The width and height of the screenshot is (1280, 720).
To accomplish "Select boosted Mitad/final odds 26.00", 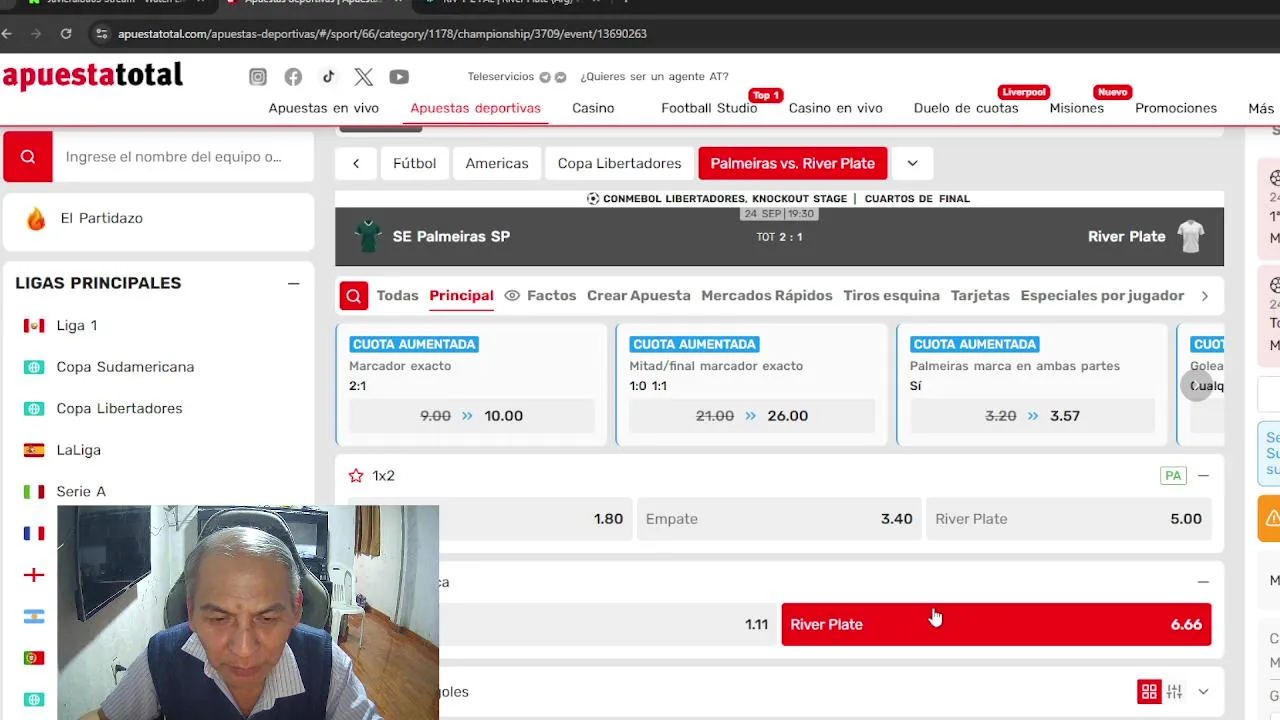I will (751, 416).
